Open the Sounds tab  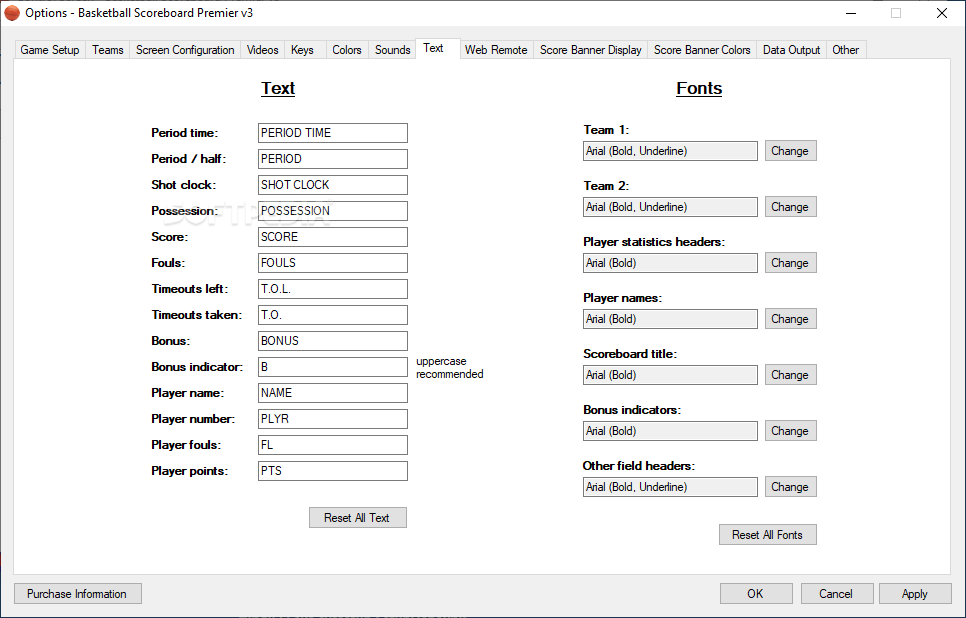392,50
